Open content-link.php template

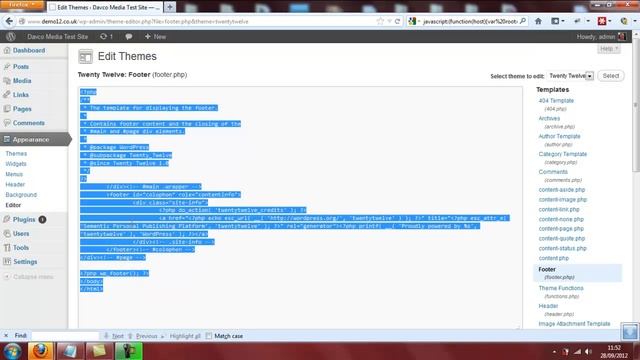(x=559, y=209)
